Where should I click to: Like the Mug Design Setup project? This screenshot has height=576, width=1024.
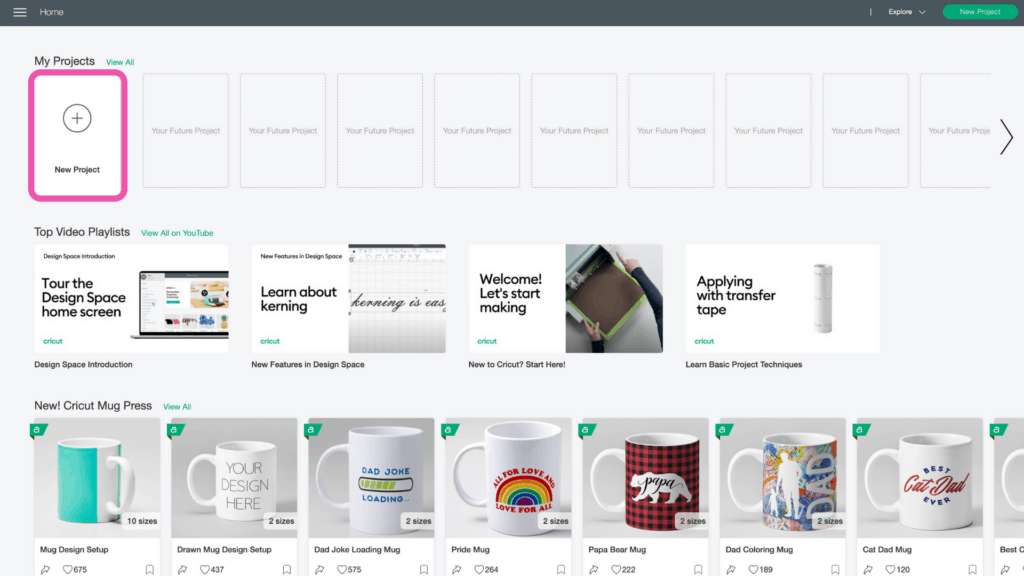pos(67,569)
